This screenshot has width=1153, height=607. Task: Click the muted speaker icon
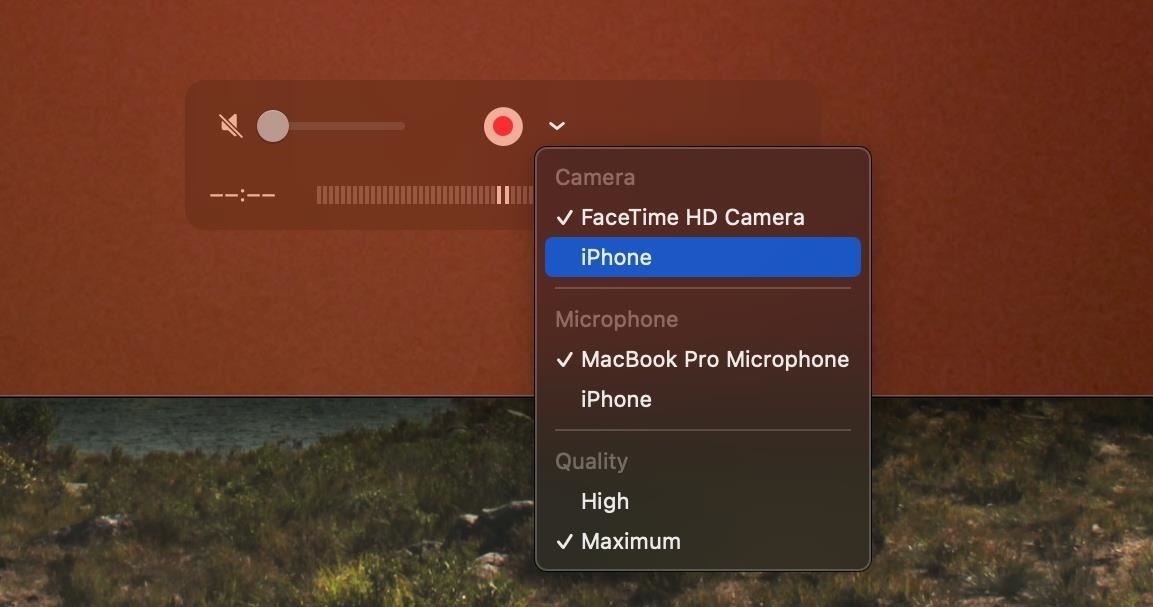pos(231,126)
